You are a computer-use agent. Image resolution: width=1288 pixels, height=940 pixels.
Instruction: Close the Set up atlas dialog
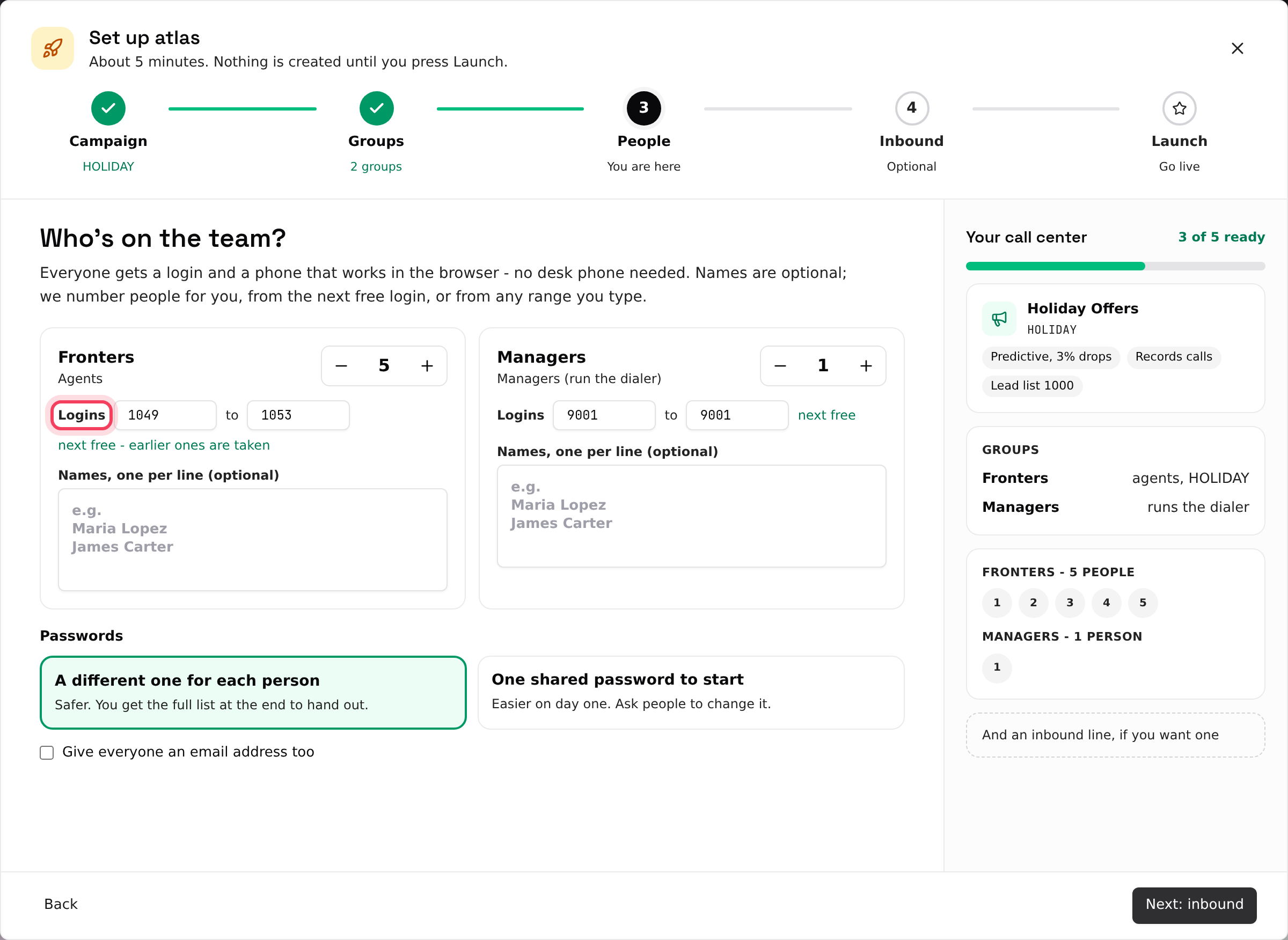pos(1237,48)
